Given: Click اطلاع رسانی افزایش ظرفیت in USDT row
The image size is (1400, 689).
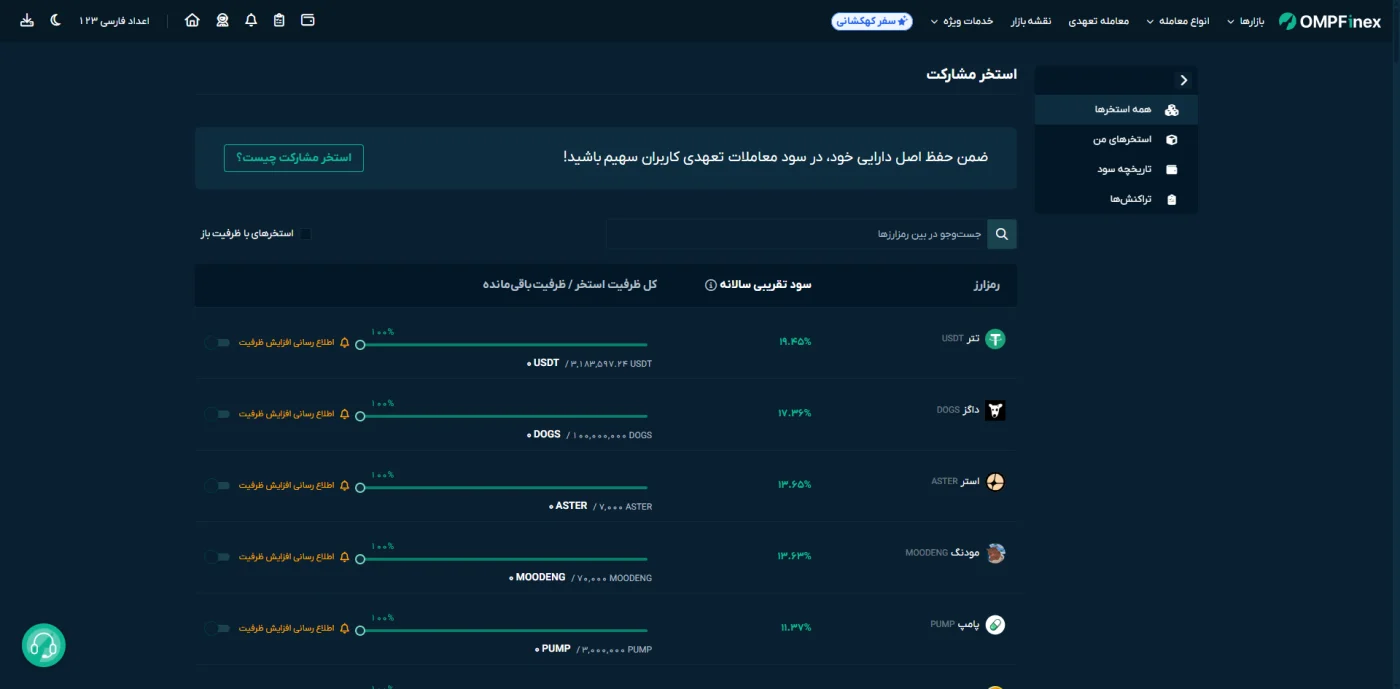Looking at the screenshot, I should (286, 342).
